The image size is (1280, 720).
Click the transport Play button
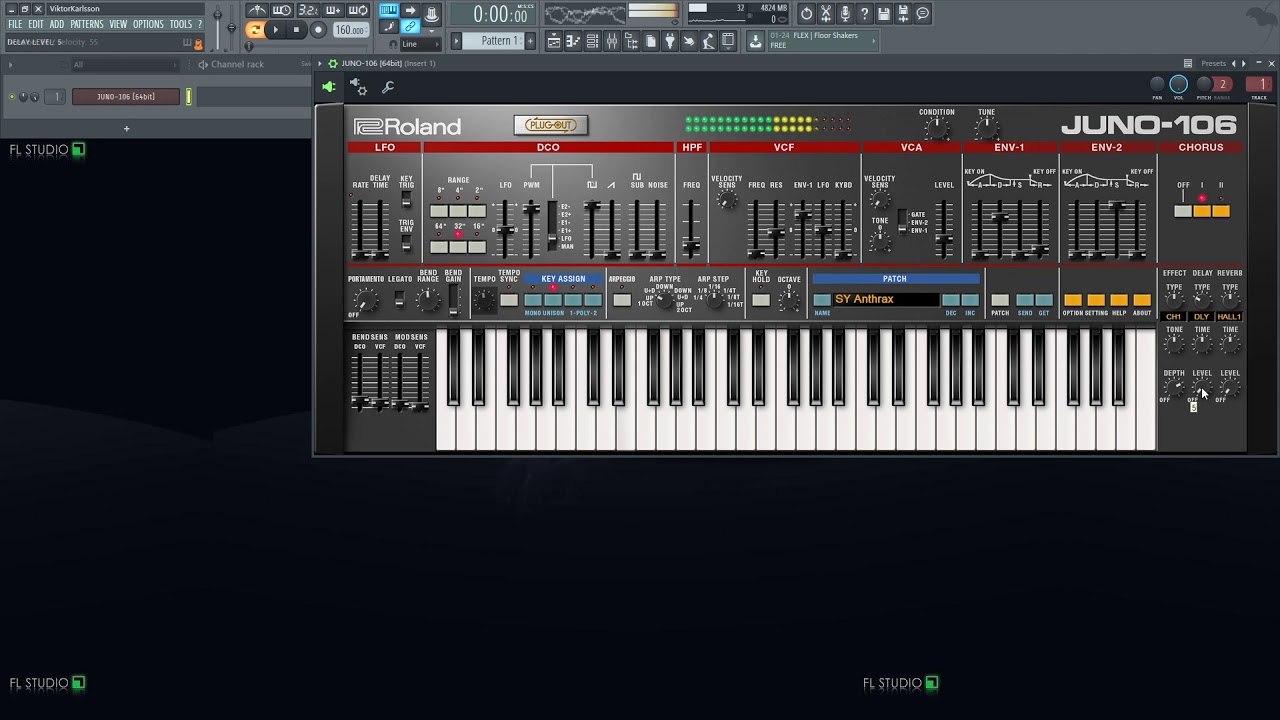click(275, 30)
